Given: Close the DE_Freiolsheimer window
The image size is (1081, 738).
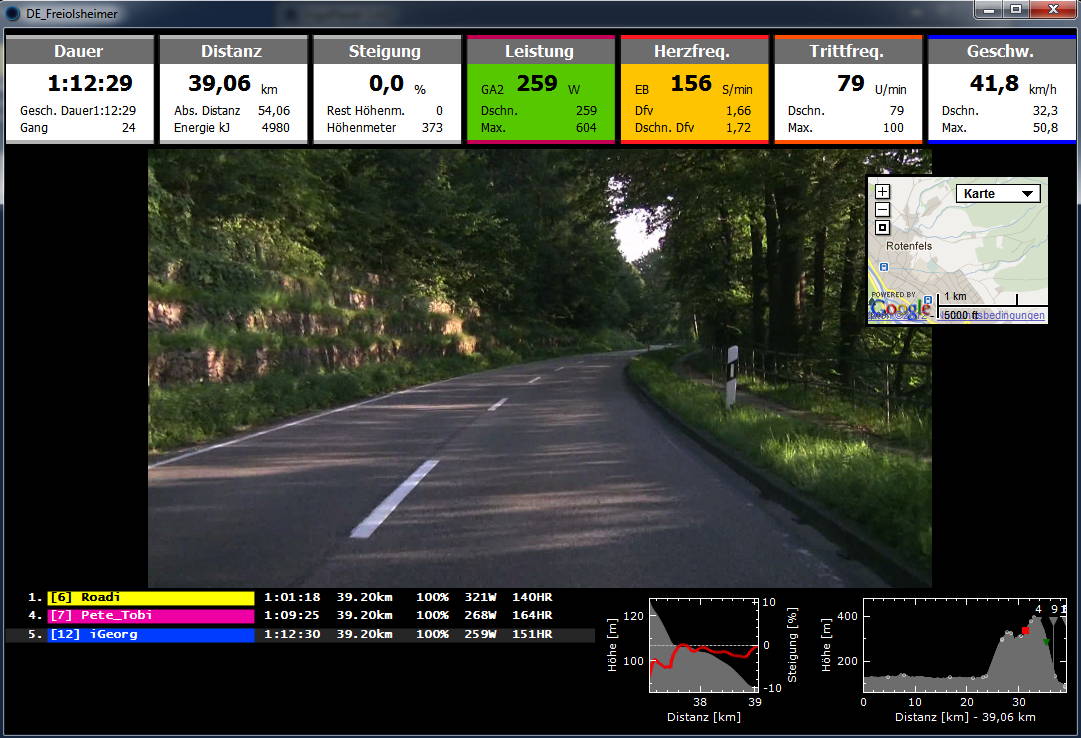Looking at the screenshot, I should [1053, 10].
